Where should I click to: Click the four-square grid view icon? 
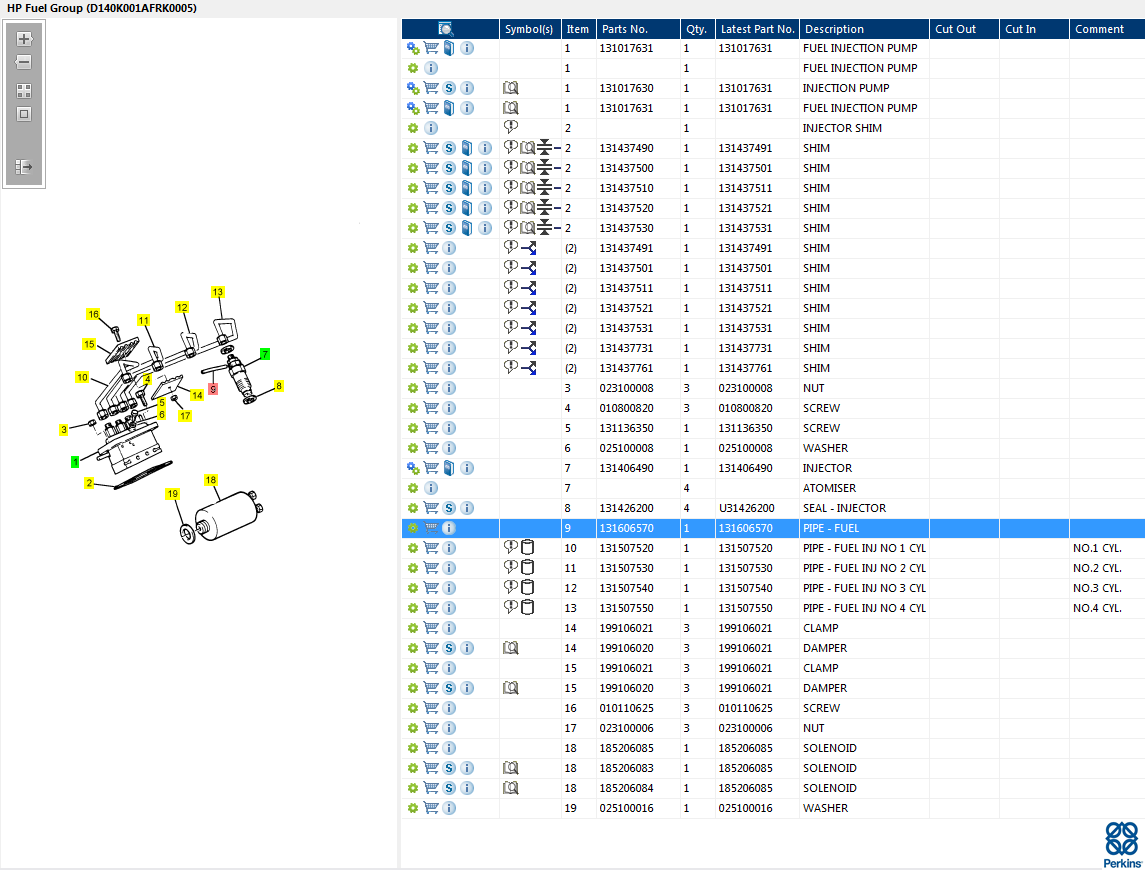point(24,90)
